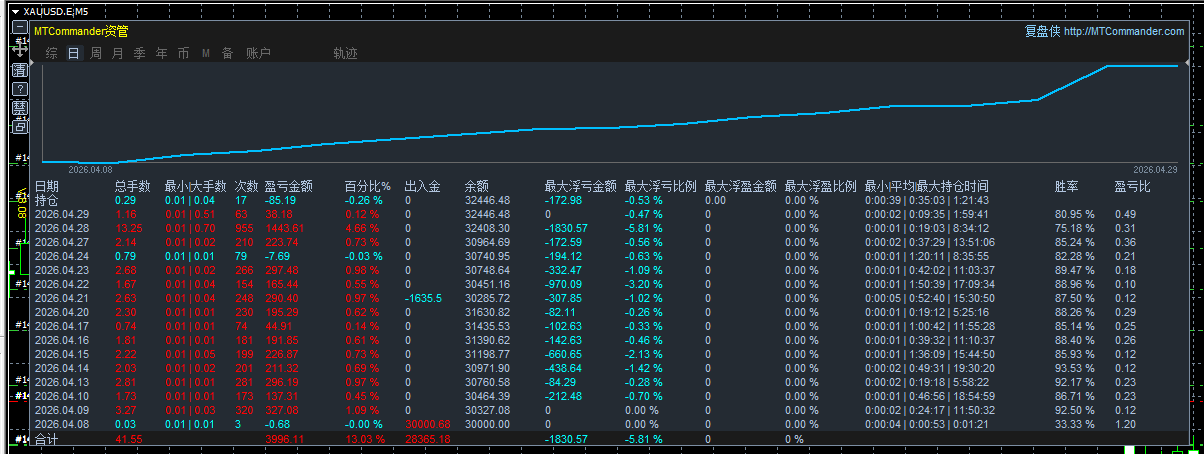Viewport: 1204px width, 454px height.
Task: Click the 余额 column header
Action: tap(477, 186)
